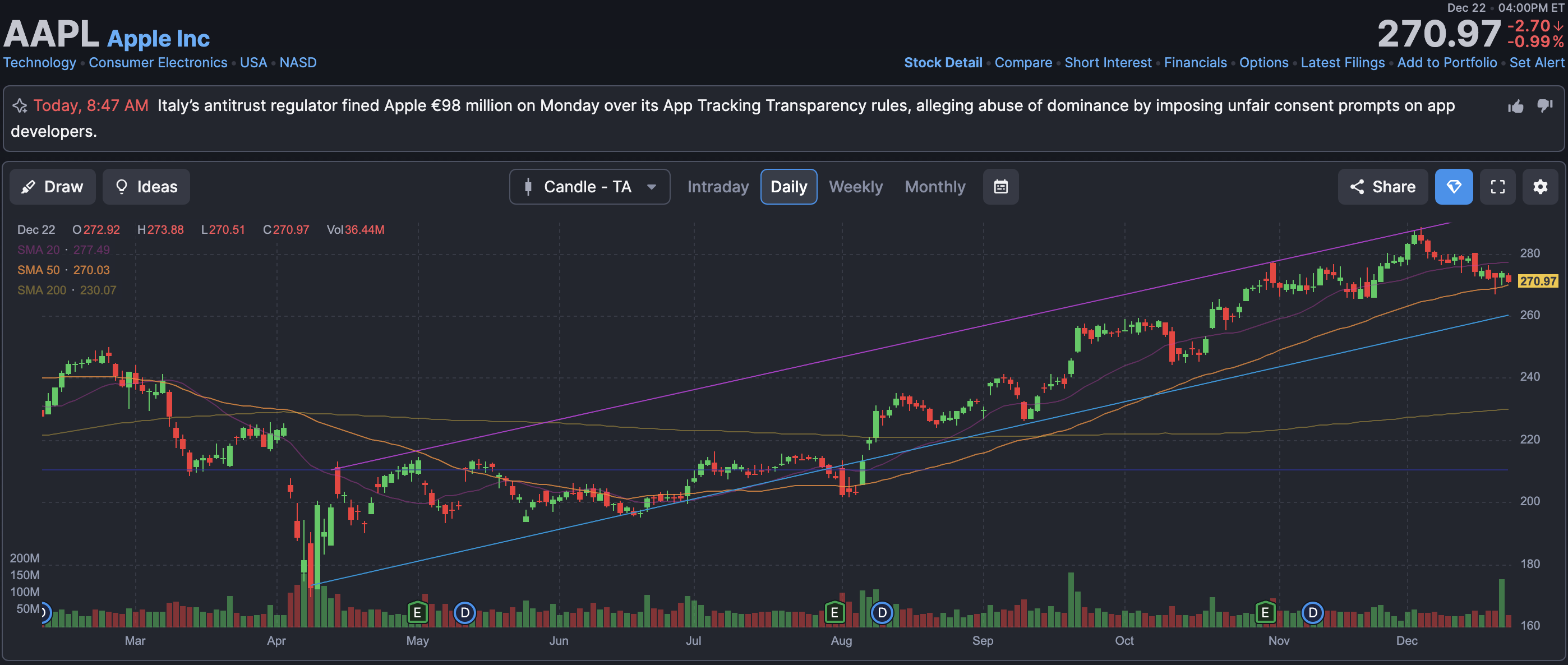Screen dimensions: 1568x665
Task: Enter fullscreen chart mode
Action: (x=1497, y=187)
